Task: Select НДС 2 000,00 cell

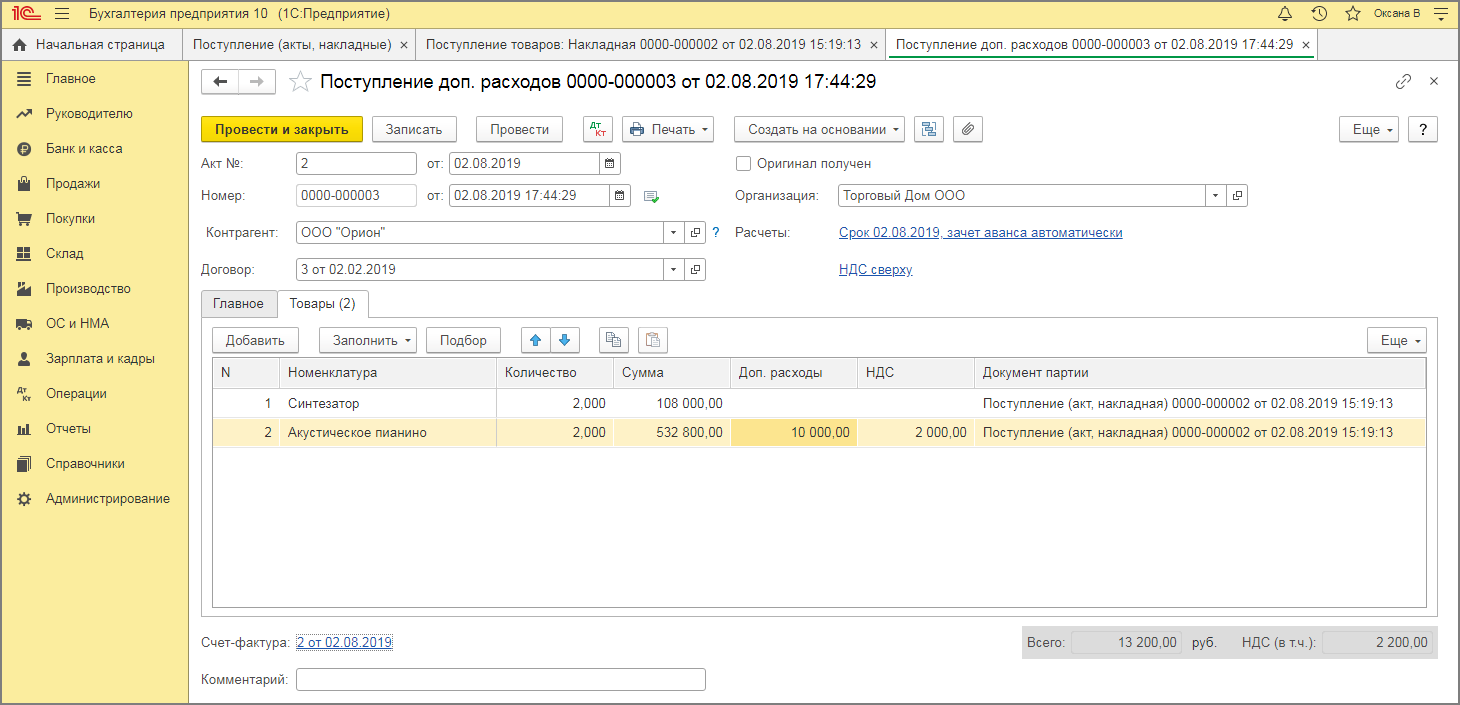Action: click(x=915, y=433)
